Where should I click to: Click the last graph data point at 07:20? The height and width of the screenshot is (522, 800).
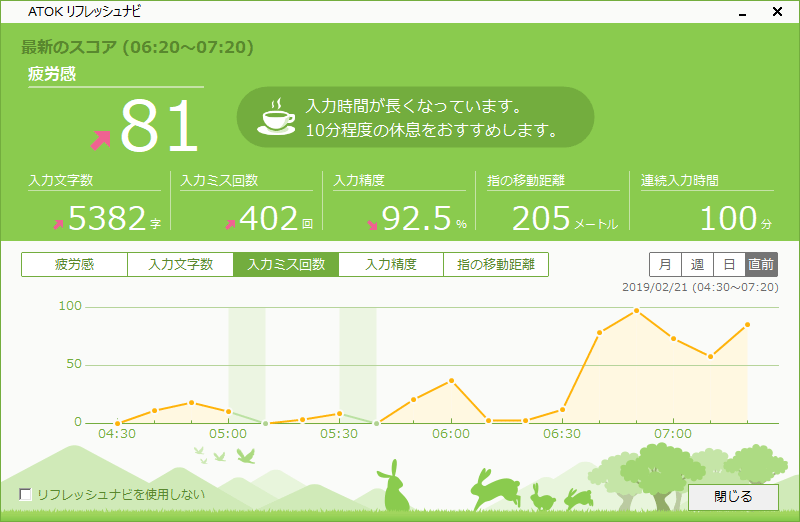click(x=747, y=325)
